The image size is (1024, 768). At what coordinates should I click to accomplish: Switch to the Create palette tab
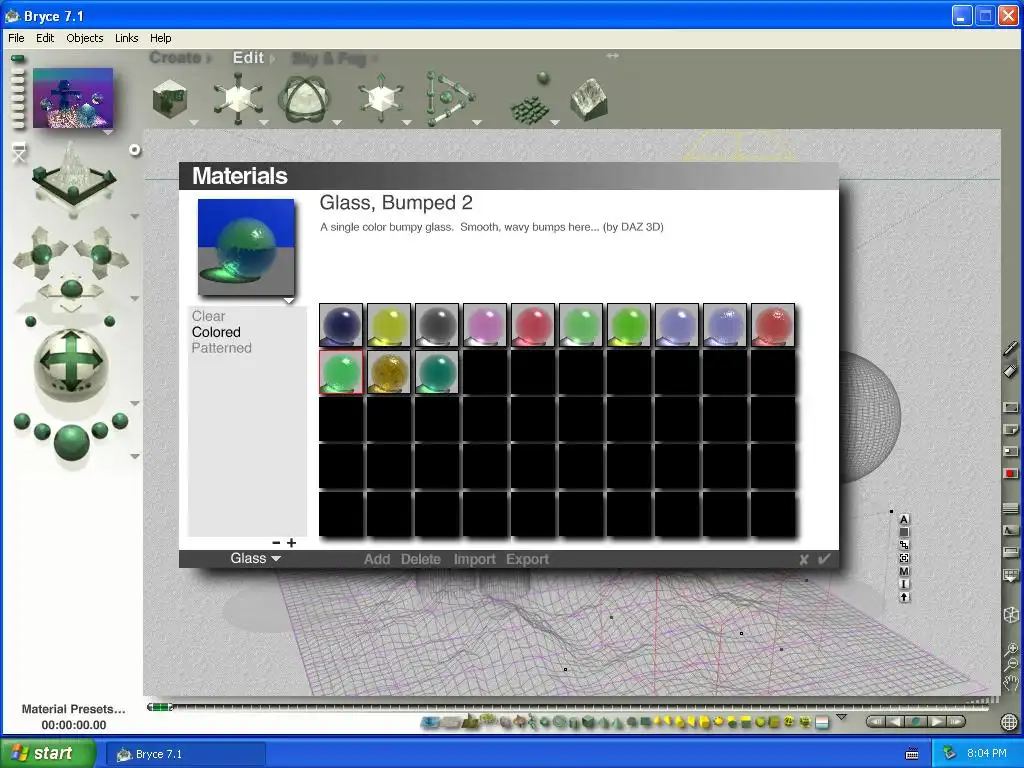pyautogui.click(x=175, y=57)
